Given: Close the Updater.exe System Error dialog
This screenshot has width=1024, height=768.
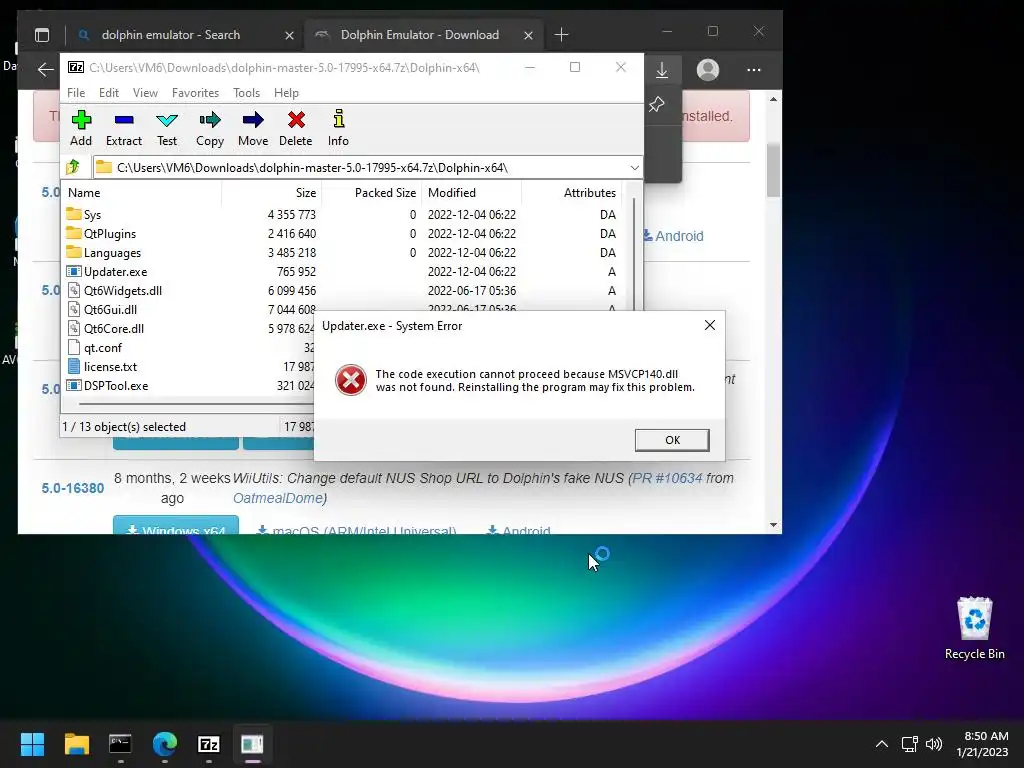Looking at the screenshot, I should pos(710,325).
